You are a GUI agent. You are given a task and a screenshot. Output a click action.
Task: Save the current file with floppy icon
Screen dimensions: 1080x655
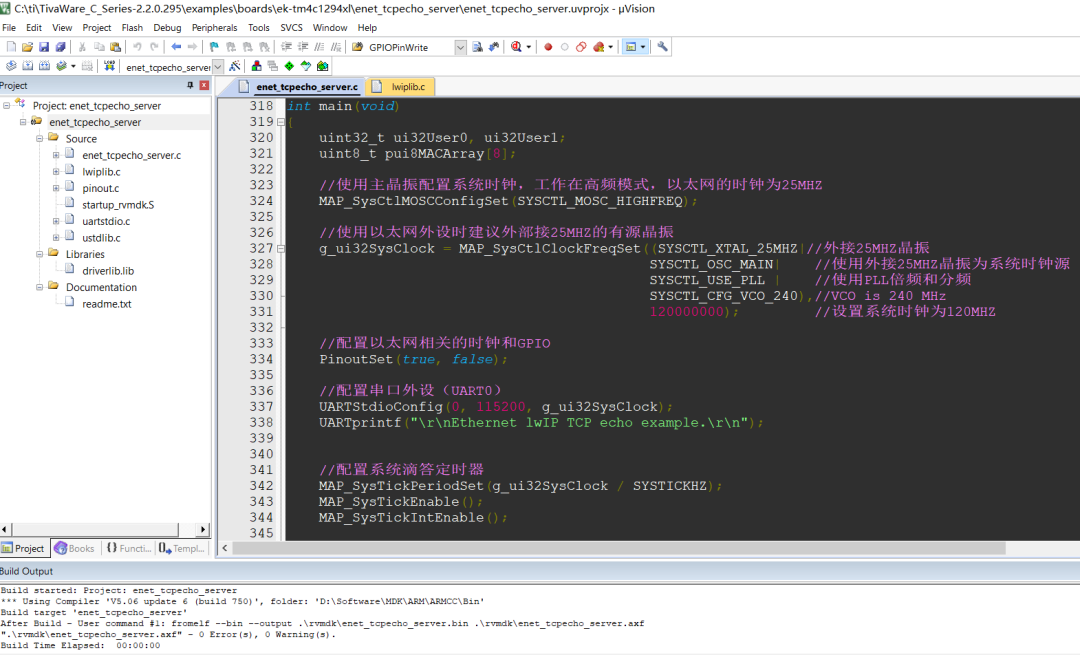coord(44,47)
